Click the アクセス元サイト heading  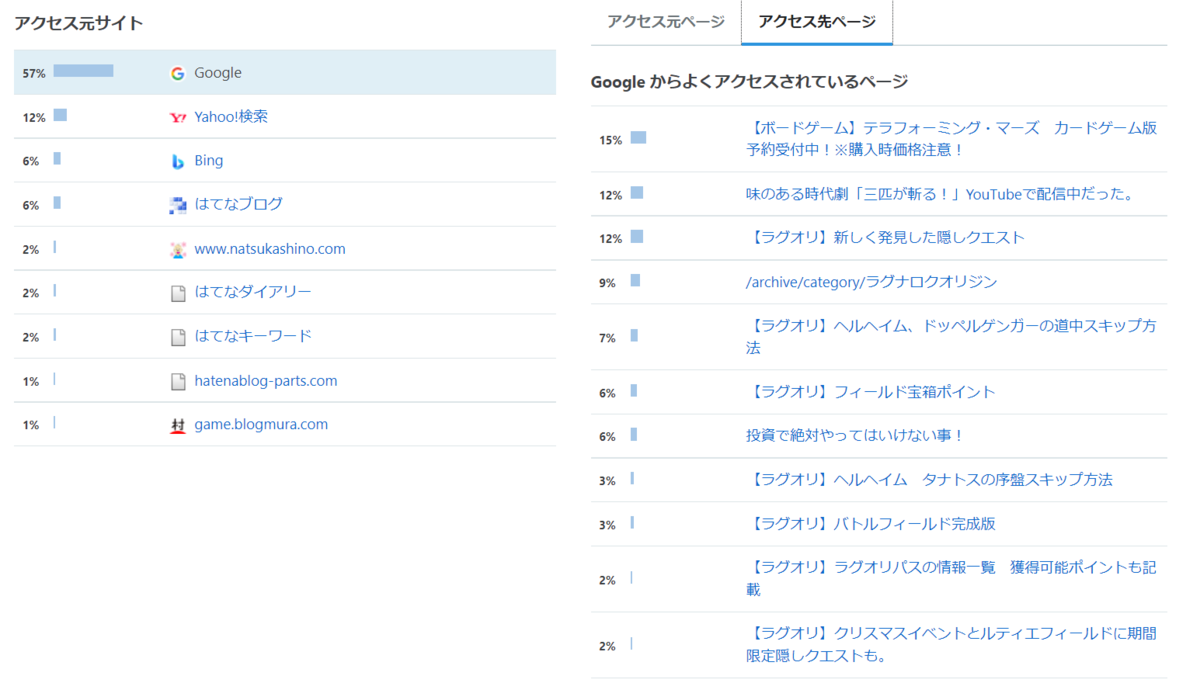tap(79, 23)
